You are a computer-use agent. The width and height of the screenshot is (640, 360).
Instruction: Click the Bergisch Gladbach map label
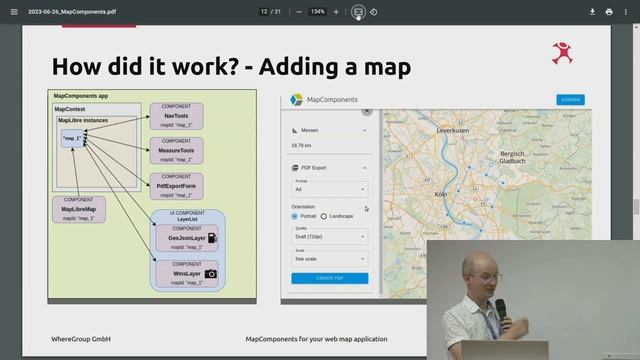click(x=512, y=158)
